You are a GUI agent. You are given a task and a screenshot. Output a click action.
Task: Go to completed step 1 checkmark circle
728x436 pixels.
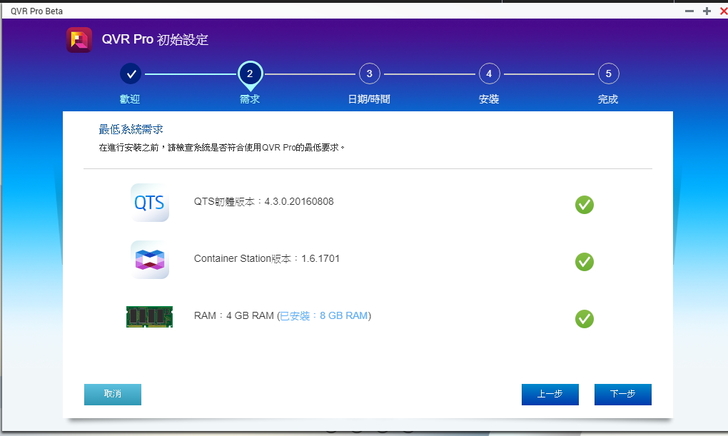130,74
